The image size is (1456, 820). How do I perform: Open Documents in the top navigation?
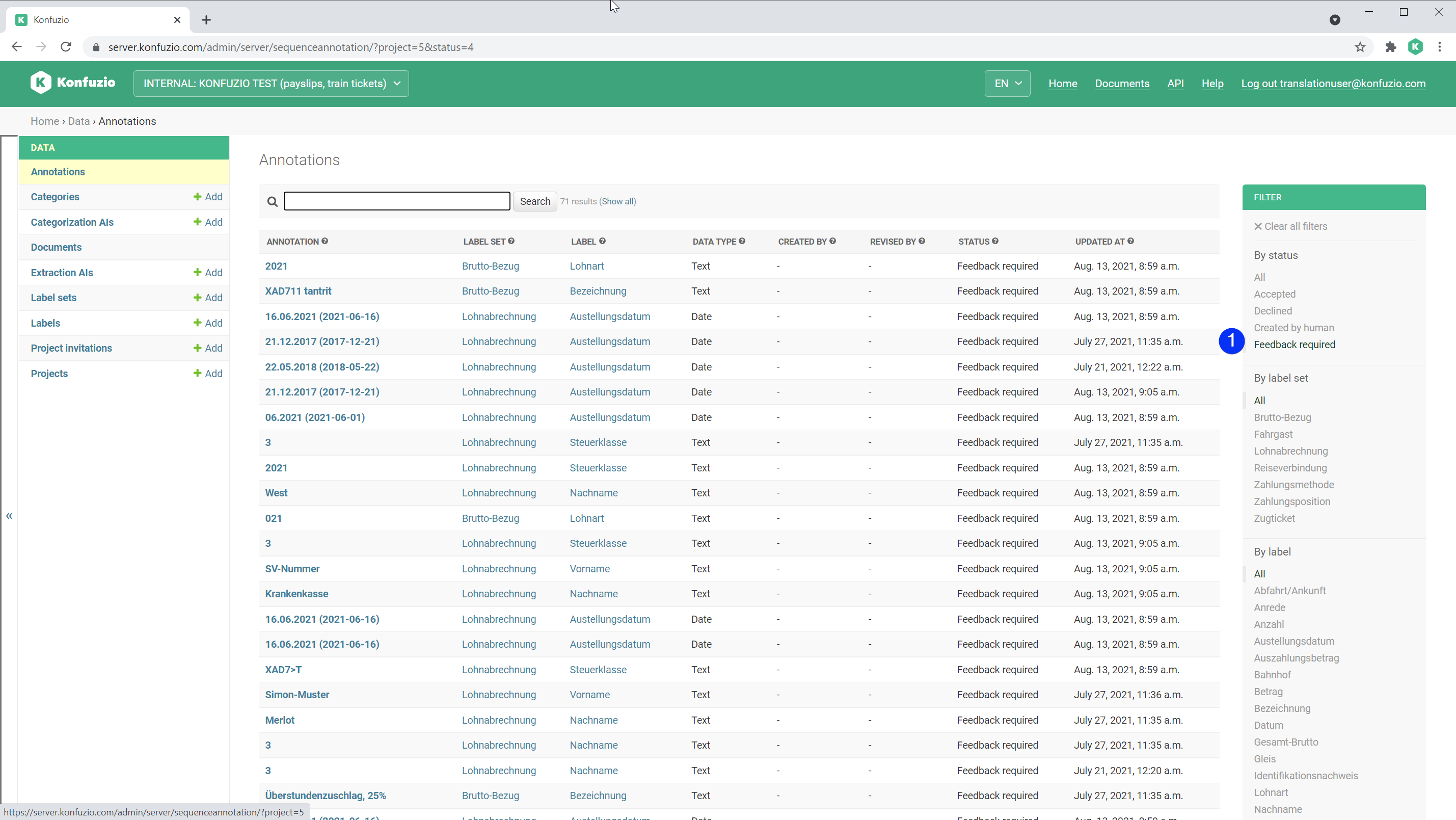(1122, 83)
